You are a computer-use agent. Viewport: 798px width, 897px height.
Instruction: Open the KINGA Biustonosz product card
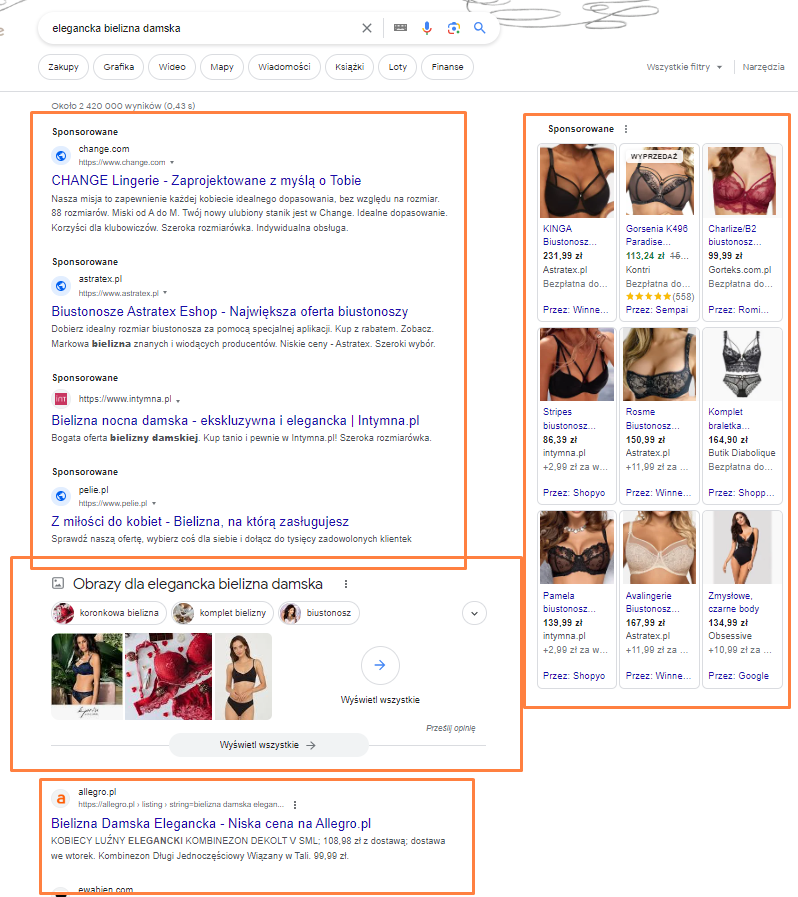[577, 232]
